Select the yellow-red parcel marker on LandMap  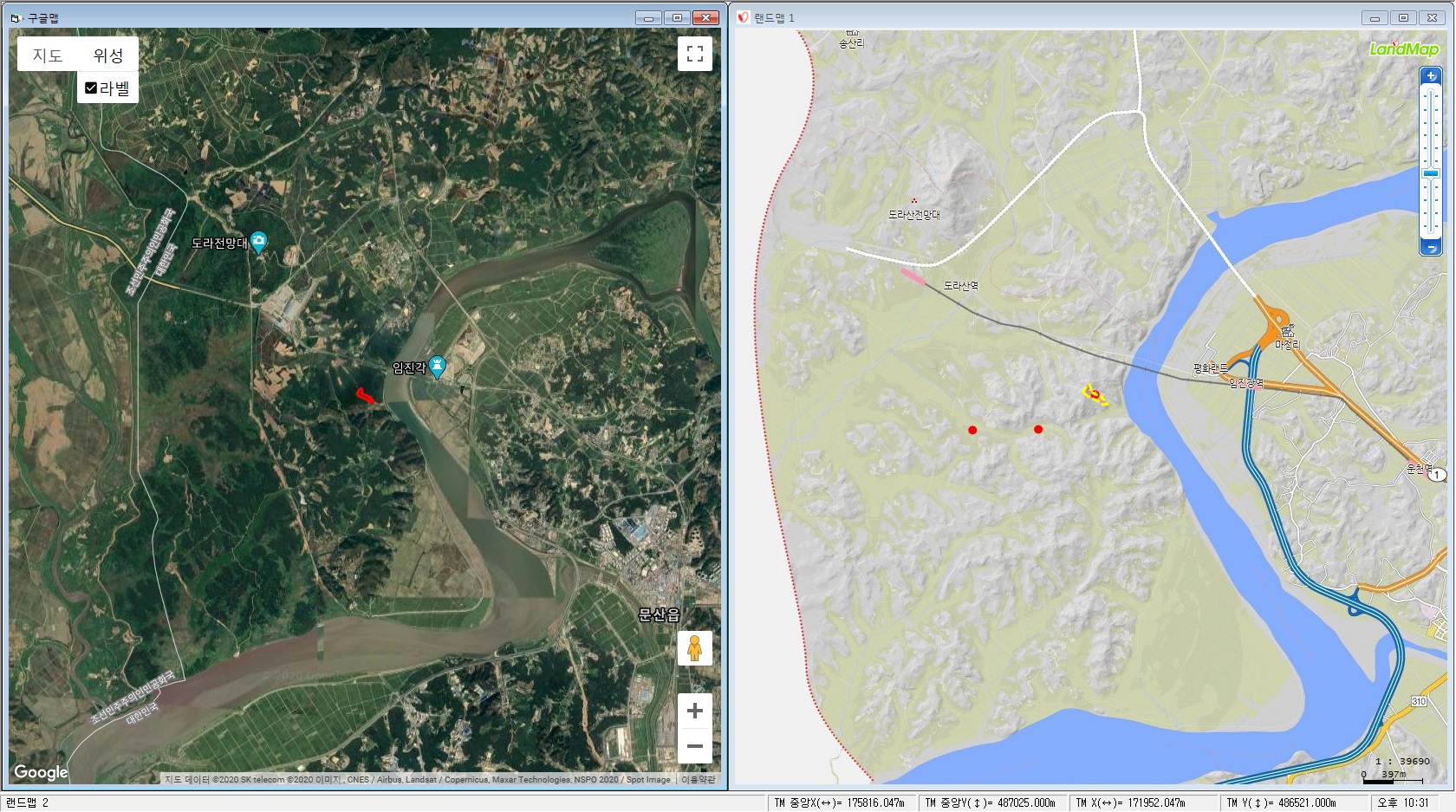coord(1095,395)
